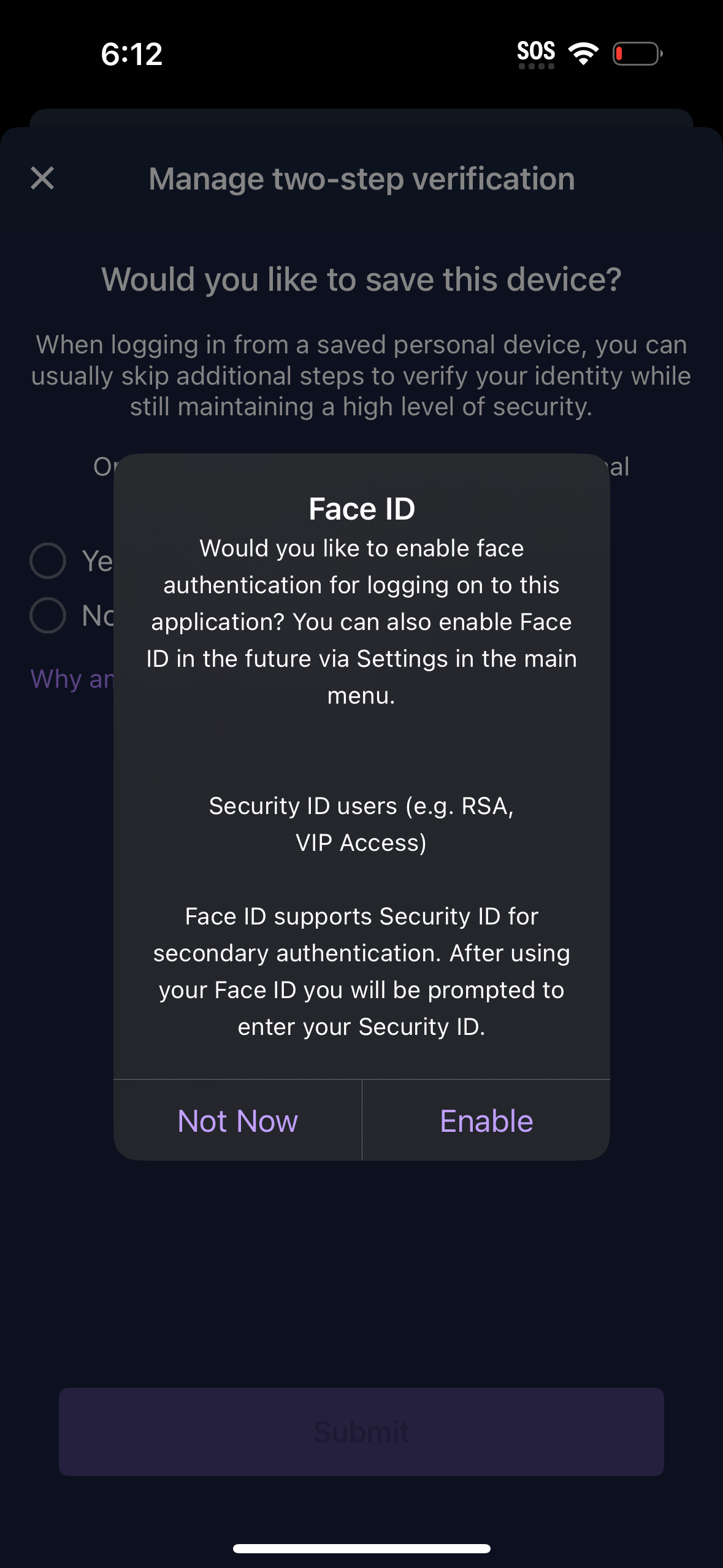Tap Enable to turn on Face ID
This screenshot has width=723, height=1568.
486,1121
